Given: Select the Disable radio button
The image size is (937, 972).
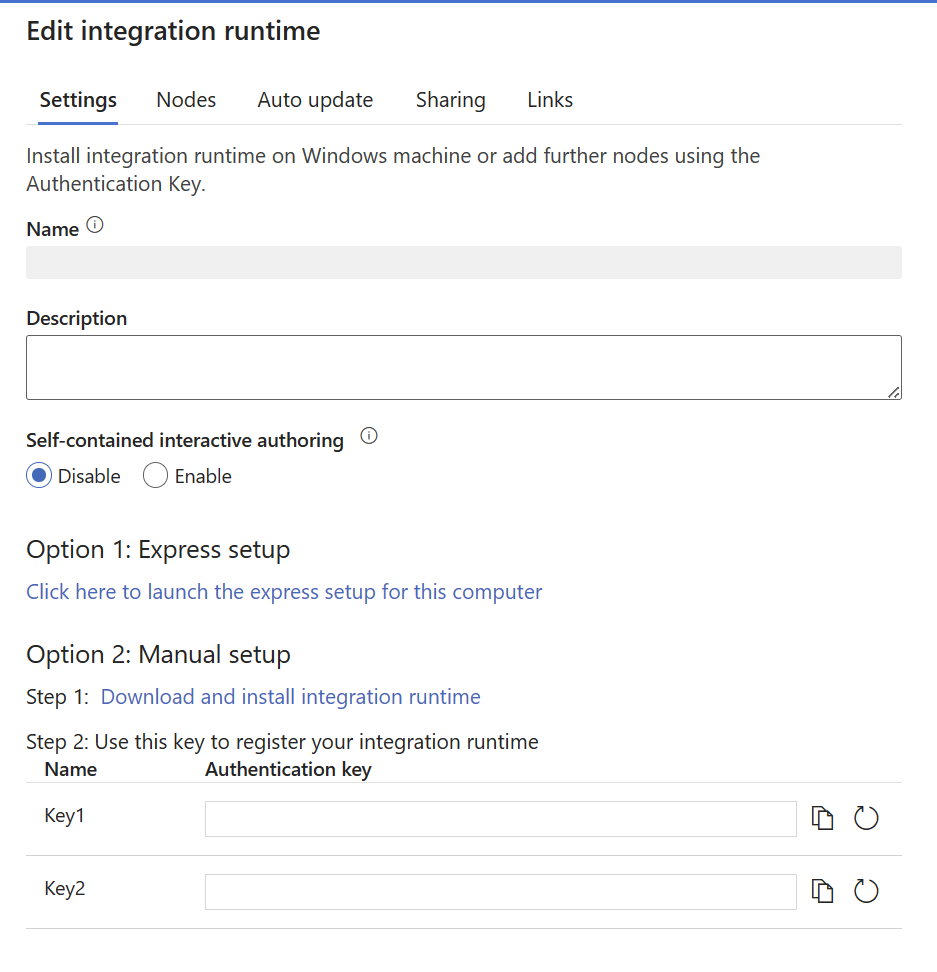Looking at the screenshot, I should (x=38, y=475).
